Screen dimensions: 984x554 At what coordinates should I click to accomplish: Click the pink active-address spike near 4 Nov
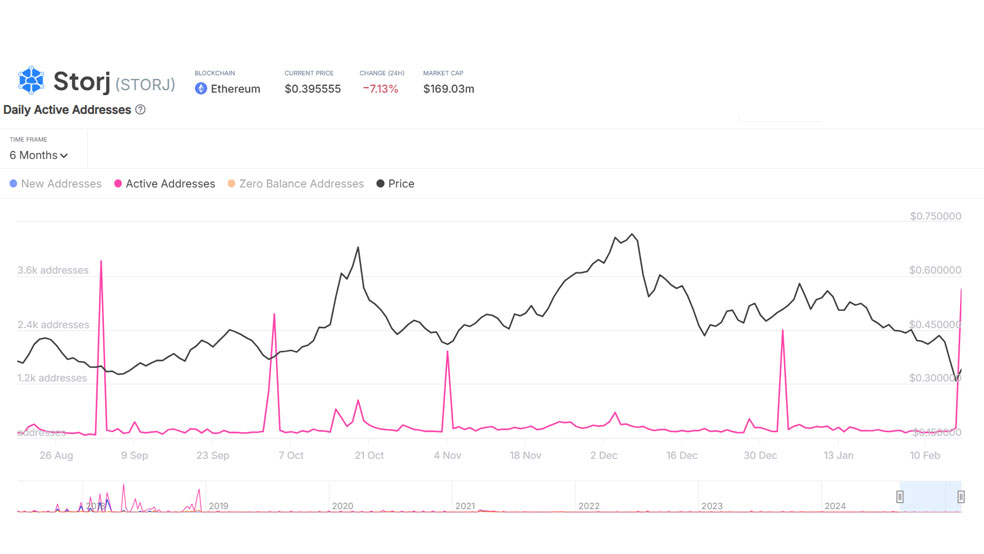pyautogui.click(x=447, y=353)
